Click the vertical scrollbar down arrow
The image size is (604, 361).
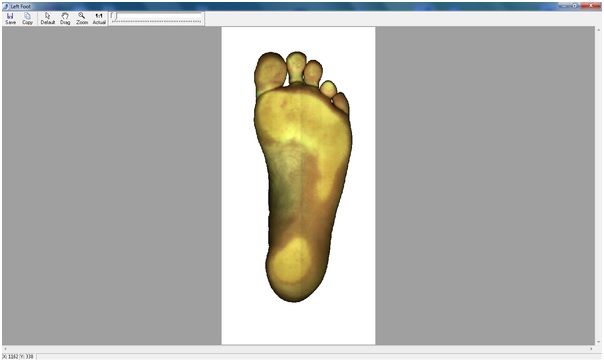coord(599,342)
